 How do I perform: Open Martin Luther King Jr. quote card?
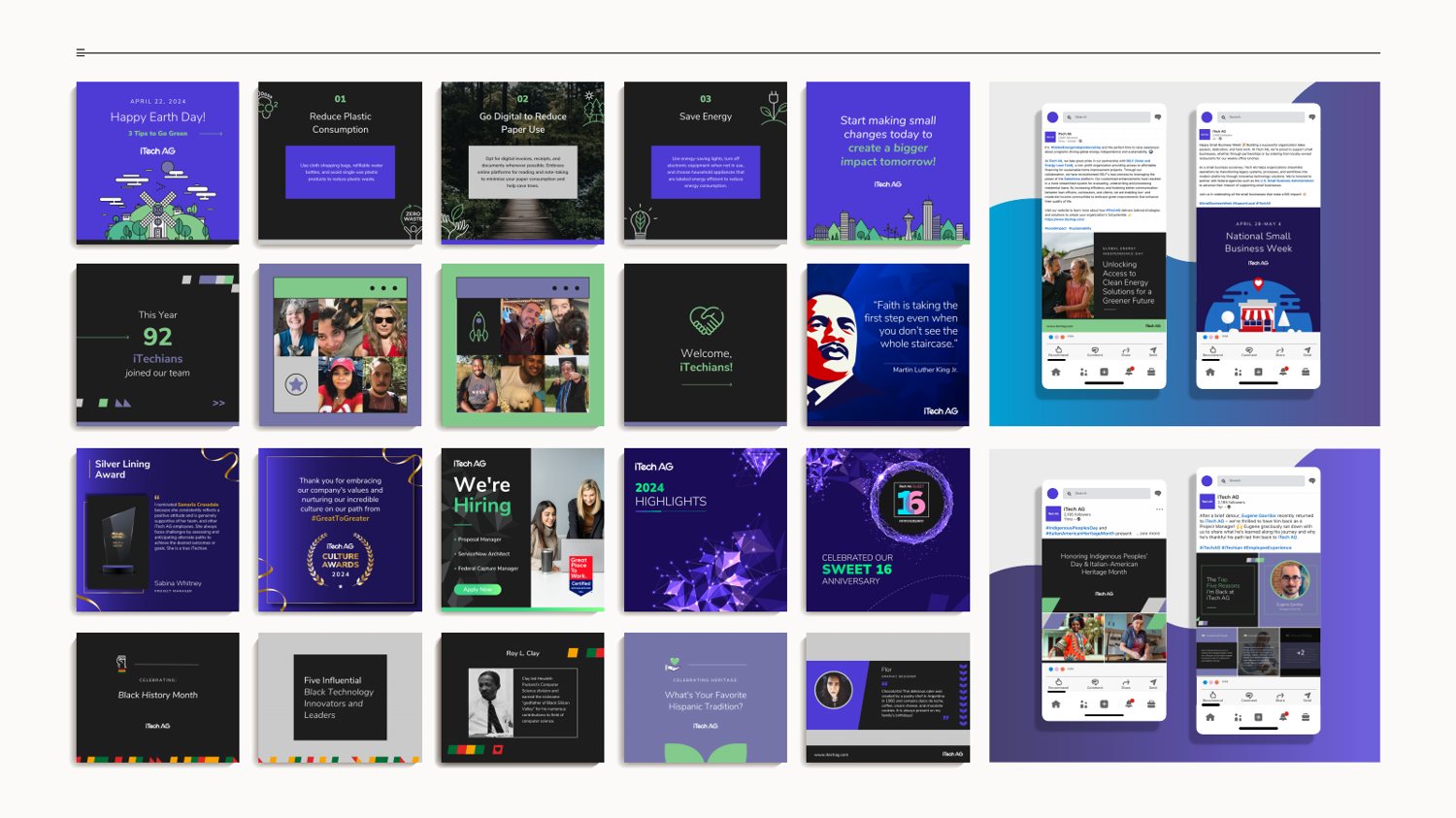[x=888, y=344]
